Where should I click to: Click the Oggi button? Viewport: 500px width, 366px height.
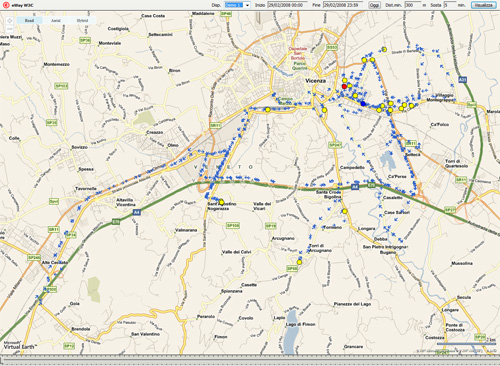pos(374,5)
